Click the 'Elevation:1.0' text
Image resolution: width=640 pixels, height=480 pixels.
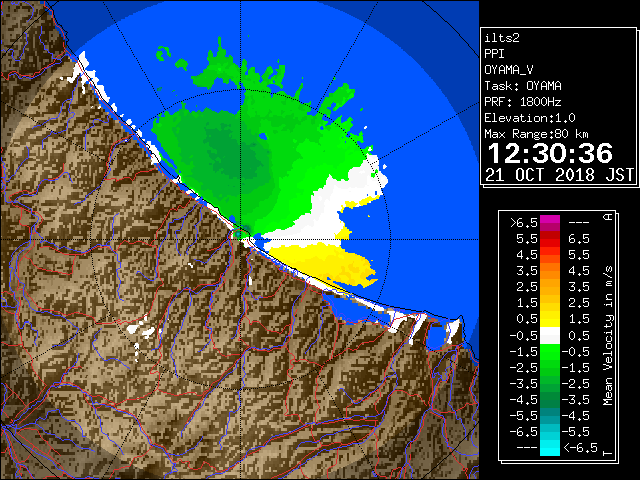(530, 118)
